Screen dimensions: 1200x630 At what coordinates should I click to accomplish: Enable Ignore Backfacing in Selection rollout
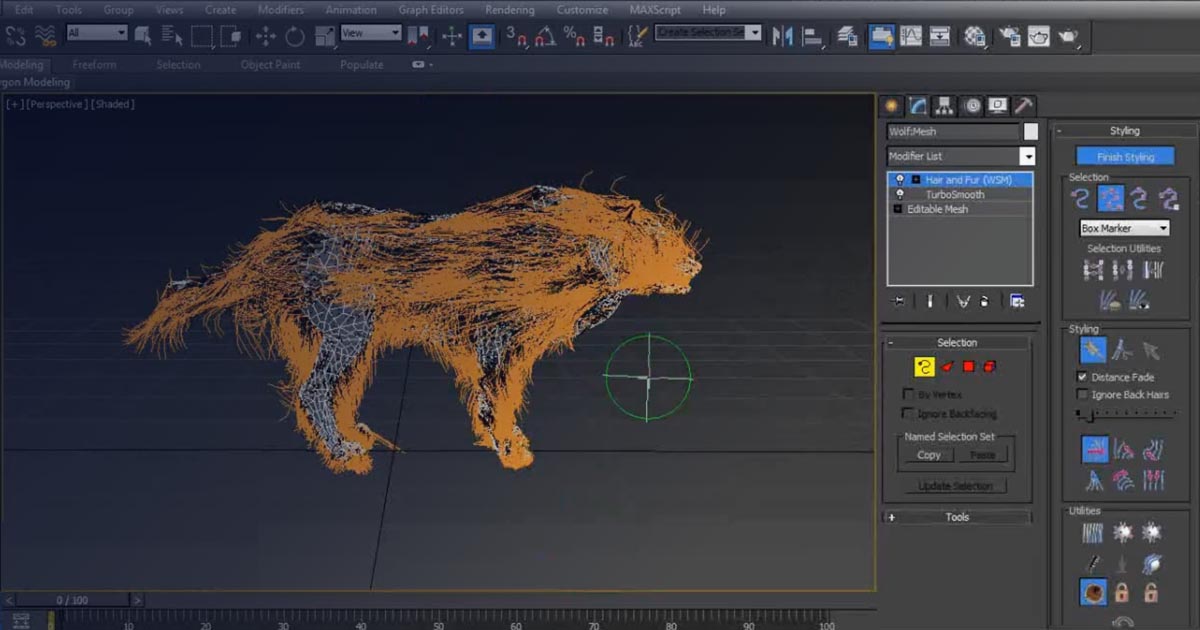point(908,413)
